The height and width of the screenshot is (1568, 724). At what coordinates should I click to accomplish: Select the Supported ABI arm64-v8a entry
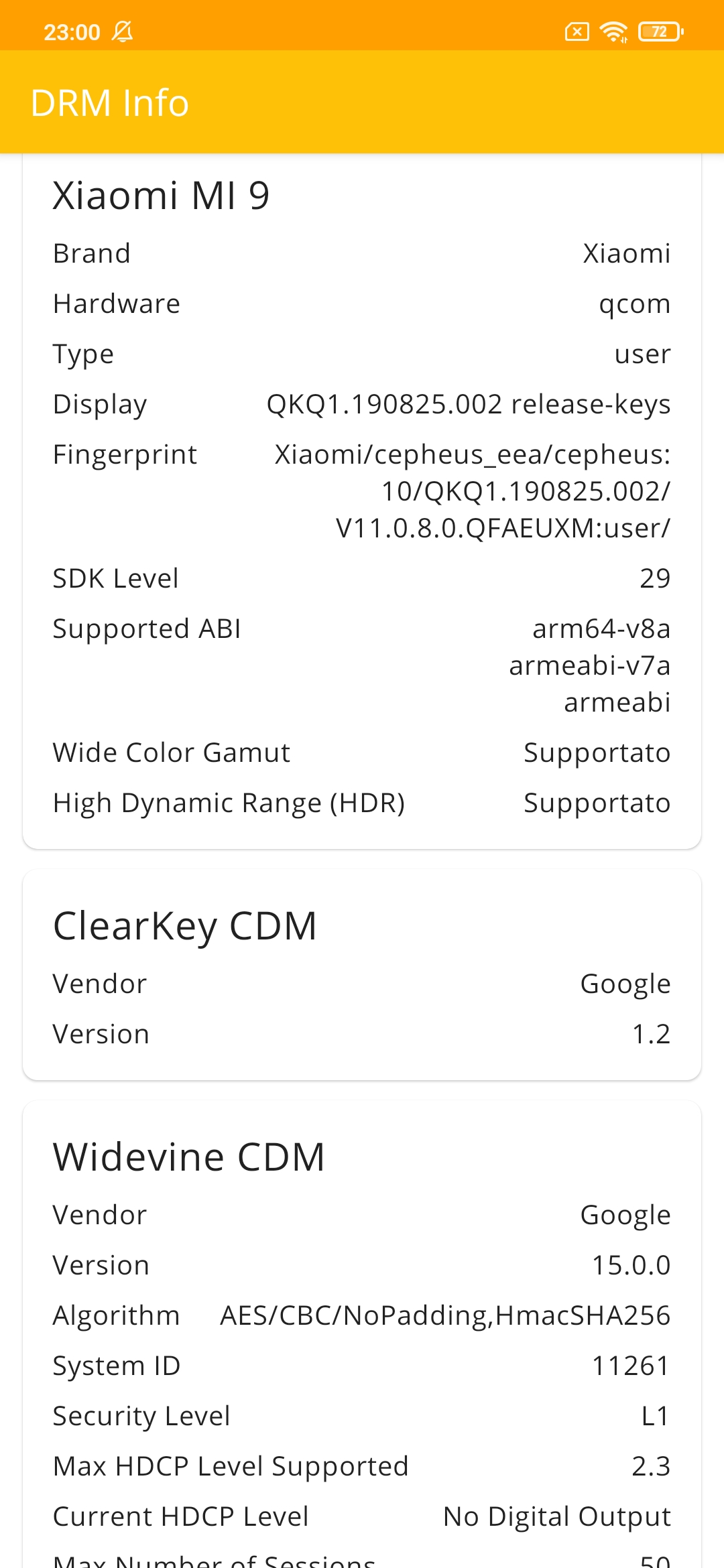(x=601, y=629)
